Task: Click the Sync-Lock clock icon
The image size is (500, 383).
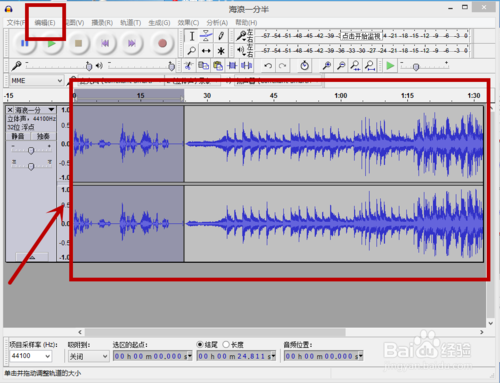Action: [x=304, y=66]
